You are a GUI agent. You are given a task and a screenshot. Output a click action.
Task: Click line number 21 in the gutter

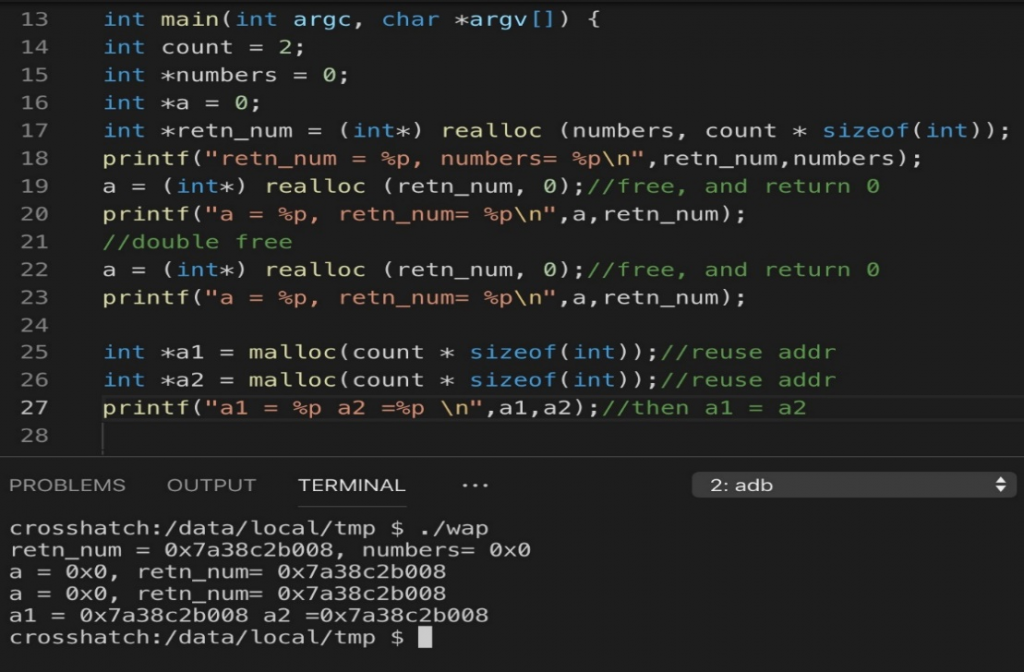[34, 242]
